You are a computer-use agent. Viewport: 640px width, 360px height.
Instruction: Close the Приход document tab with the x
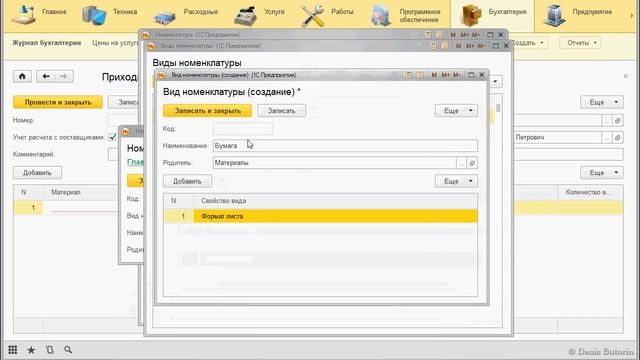point(625,76)
